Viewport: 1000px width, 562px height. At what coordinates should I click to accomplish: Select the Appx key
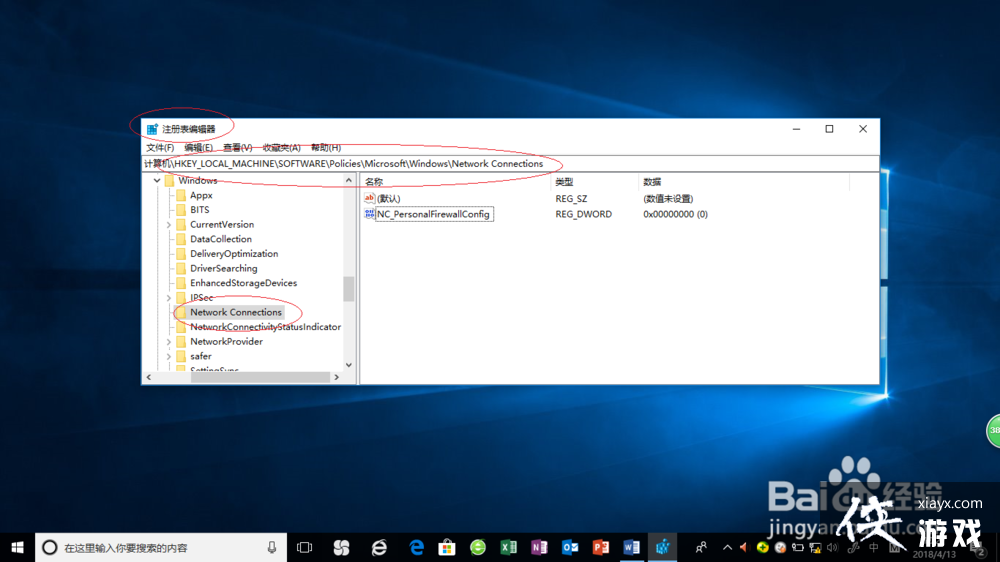(x=201, y=195)
